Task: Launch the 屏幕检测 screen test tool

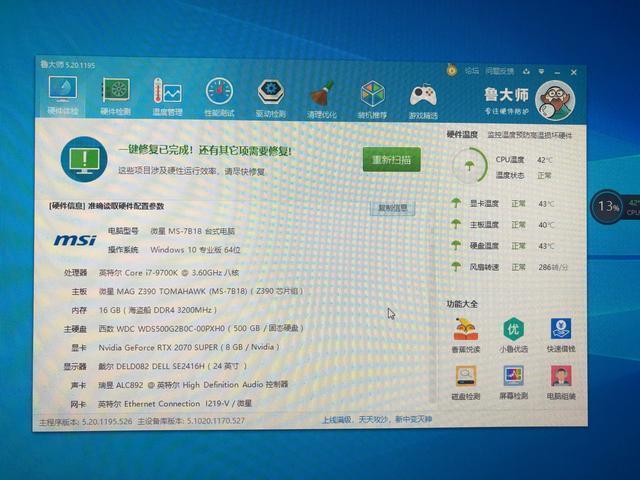Action: pyautogui.click(x=513, y=383)
